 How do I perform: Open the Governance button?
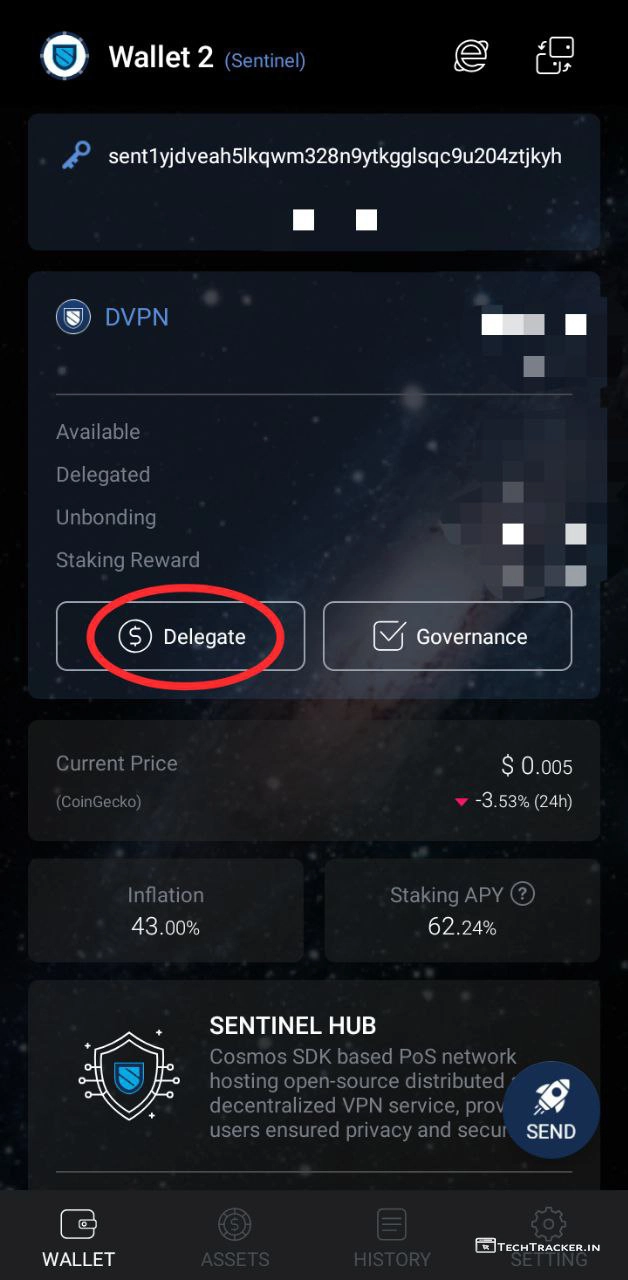[x=447, y=636]
